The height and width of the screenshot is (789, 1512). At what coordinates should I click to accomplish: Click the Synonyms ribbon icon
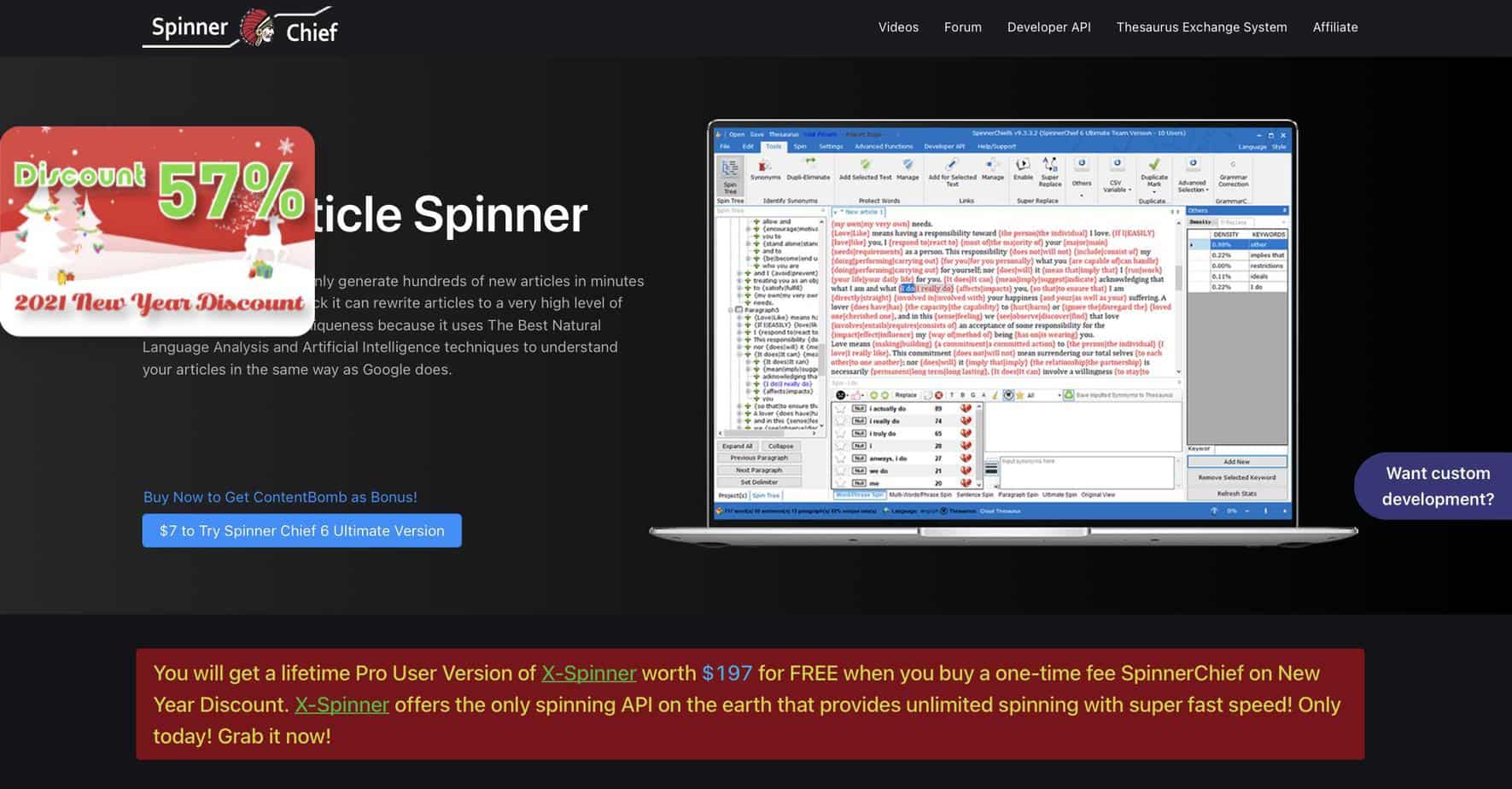click(x=765, y=170)
